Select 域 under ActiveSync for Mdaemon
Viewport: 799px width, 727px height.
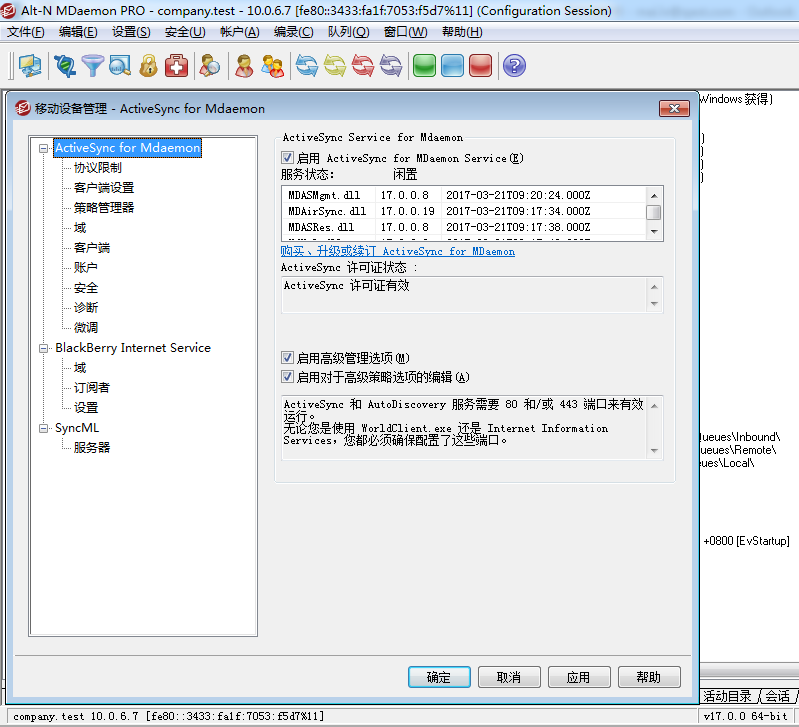point(80,228)
